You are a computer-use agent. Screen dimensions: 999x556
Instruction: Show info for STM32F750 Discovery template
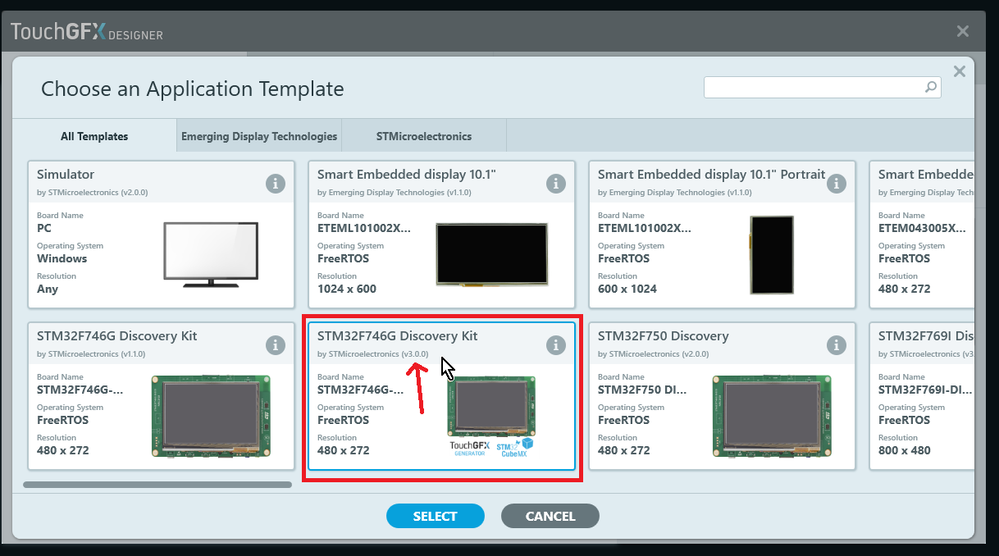[x=836, y=345]
